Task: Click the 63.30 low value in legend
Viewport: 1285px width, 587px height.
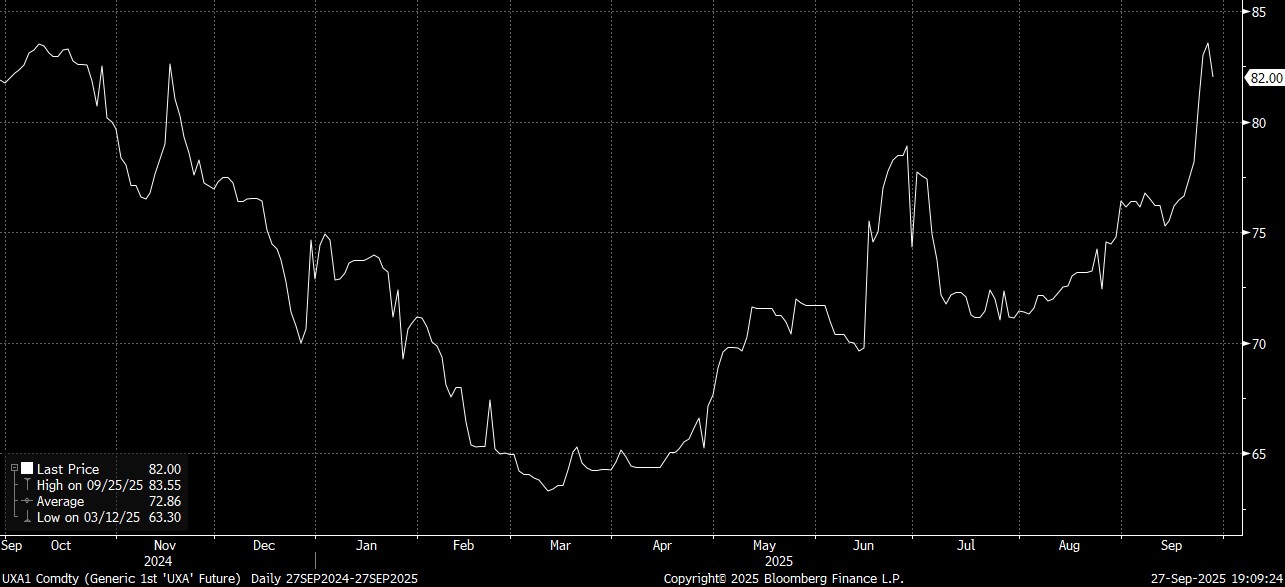Action: [x=164, y=517]
